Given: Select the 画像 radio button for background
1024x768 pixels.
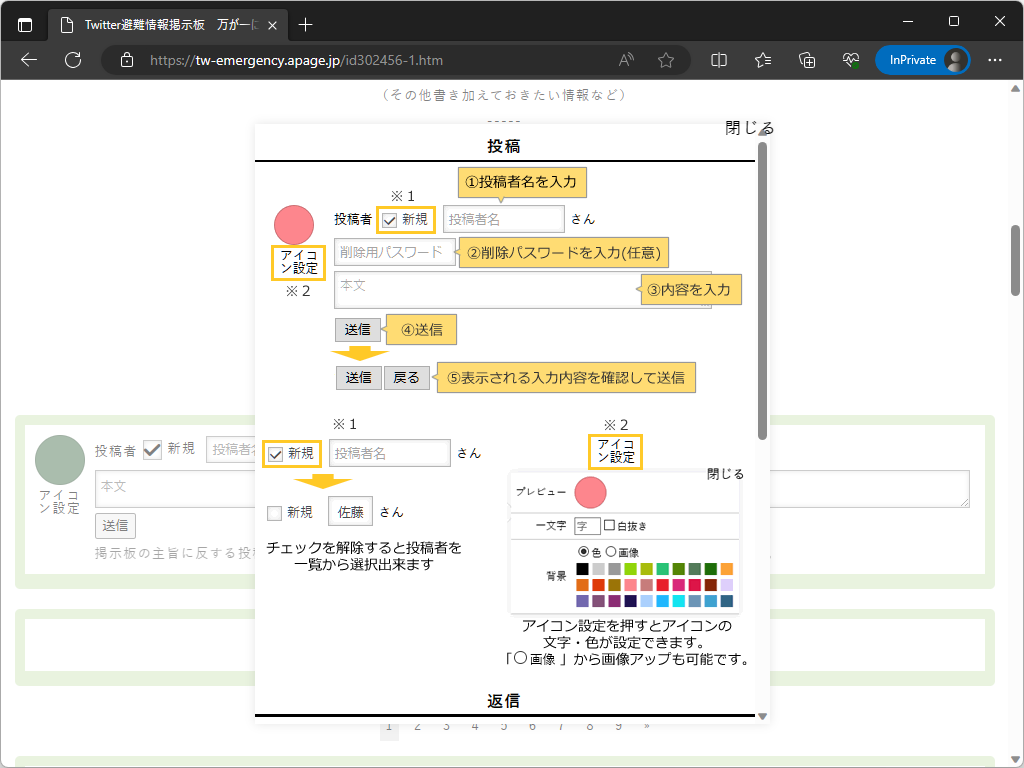Looking at the screenshot, I should pos(611,551).
